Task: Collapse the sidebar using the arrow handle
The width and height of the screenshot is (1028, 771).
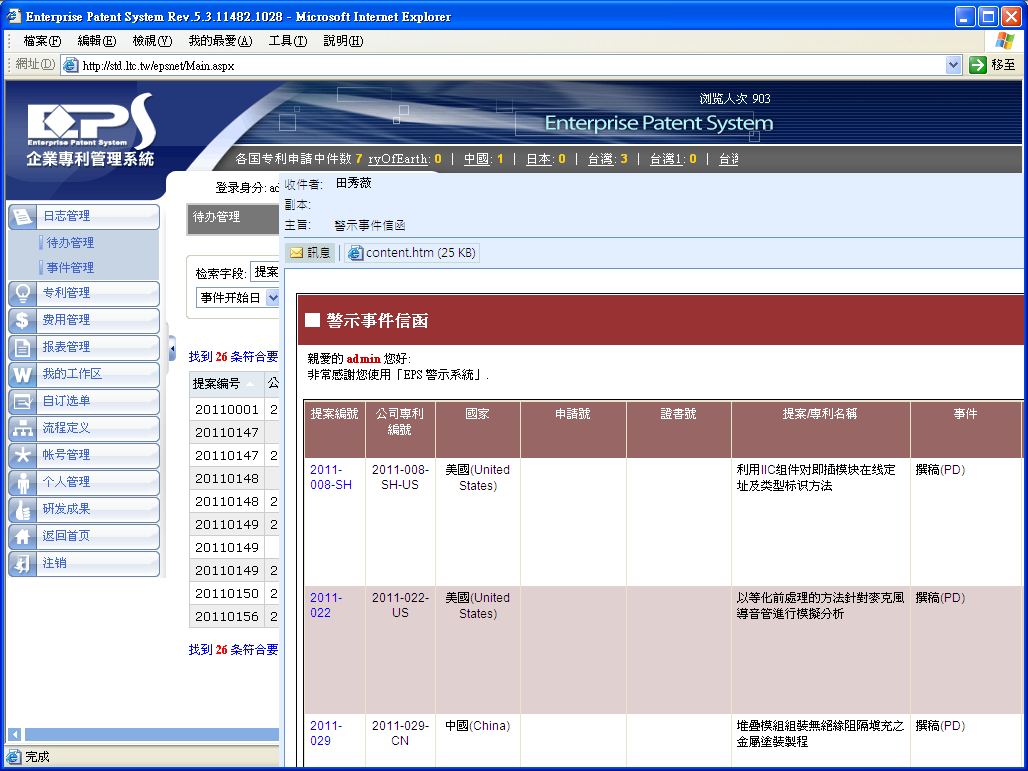Action: [172, 349]
